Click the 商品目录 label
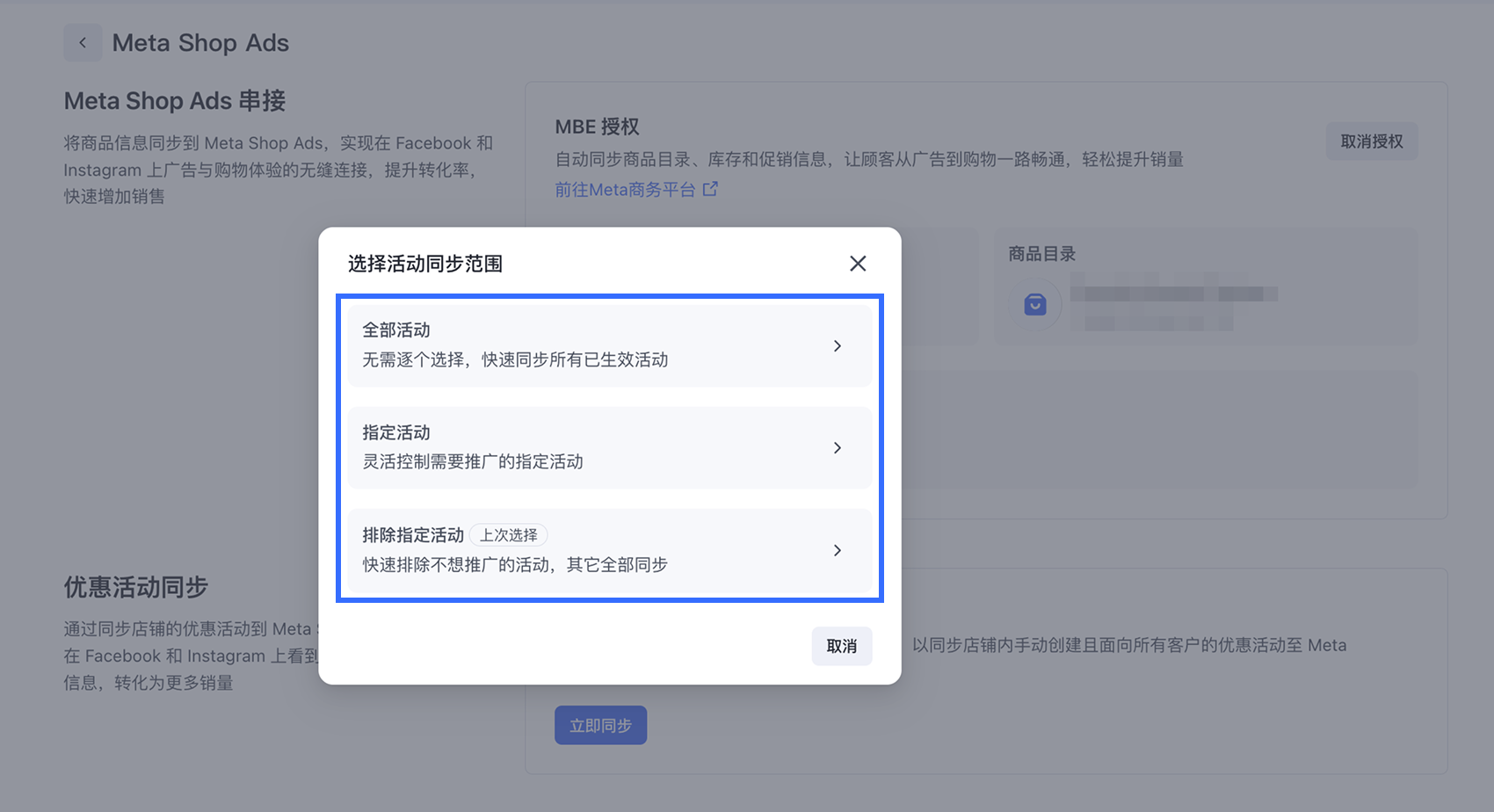This screenshot has width=1494, height=812. point(1042,254)
